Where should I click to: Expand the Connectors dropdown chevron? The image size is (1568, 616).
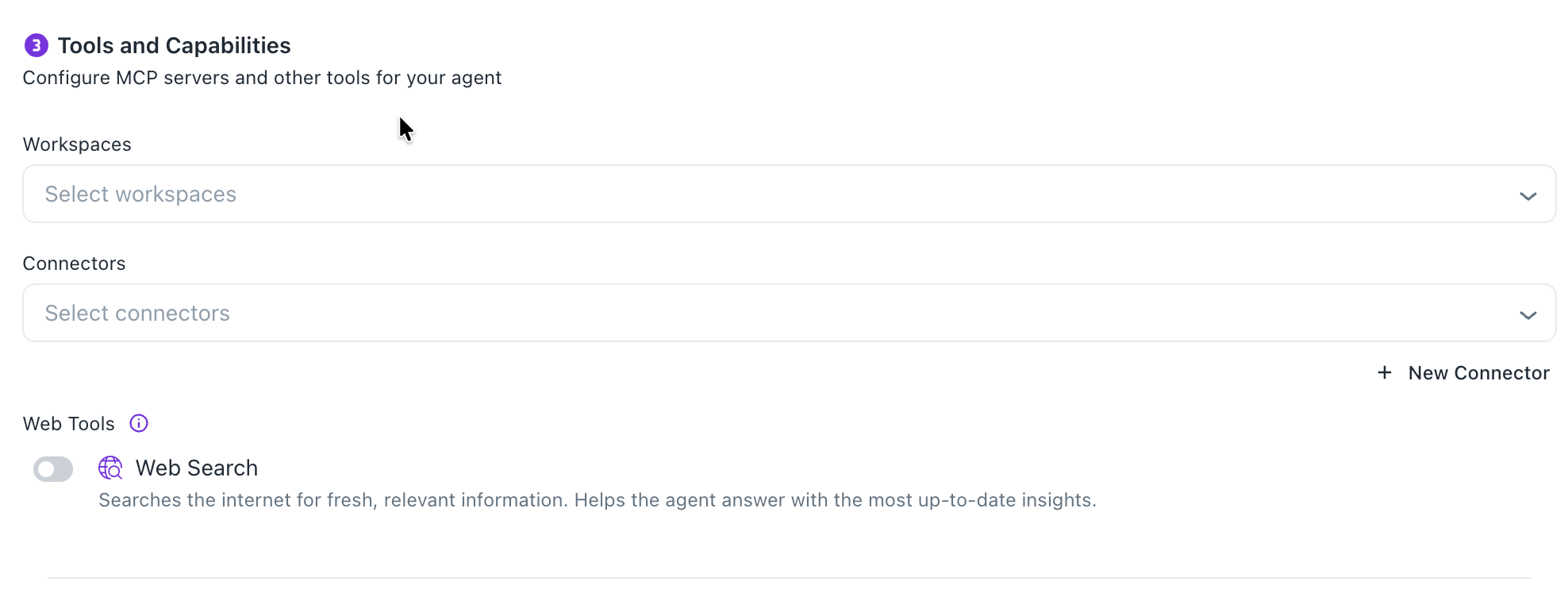click(x=1528, y=314)
